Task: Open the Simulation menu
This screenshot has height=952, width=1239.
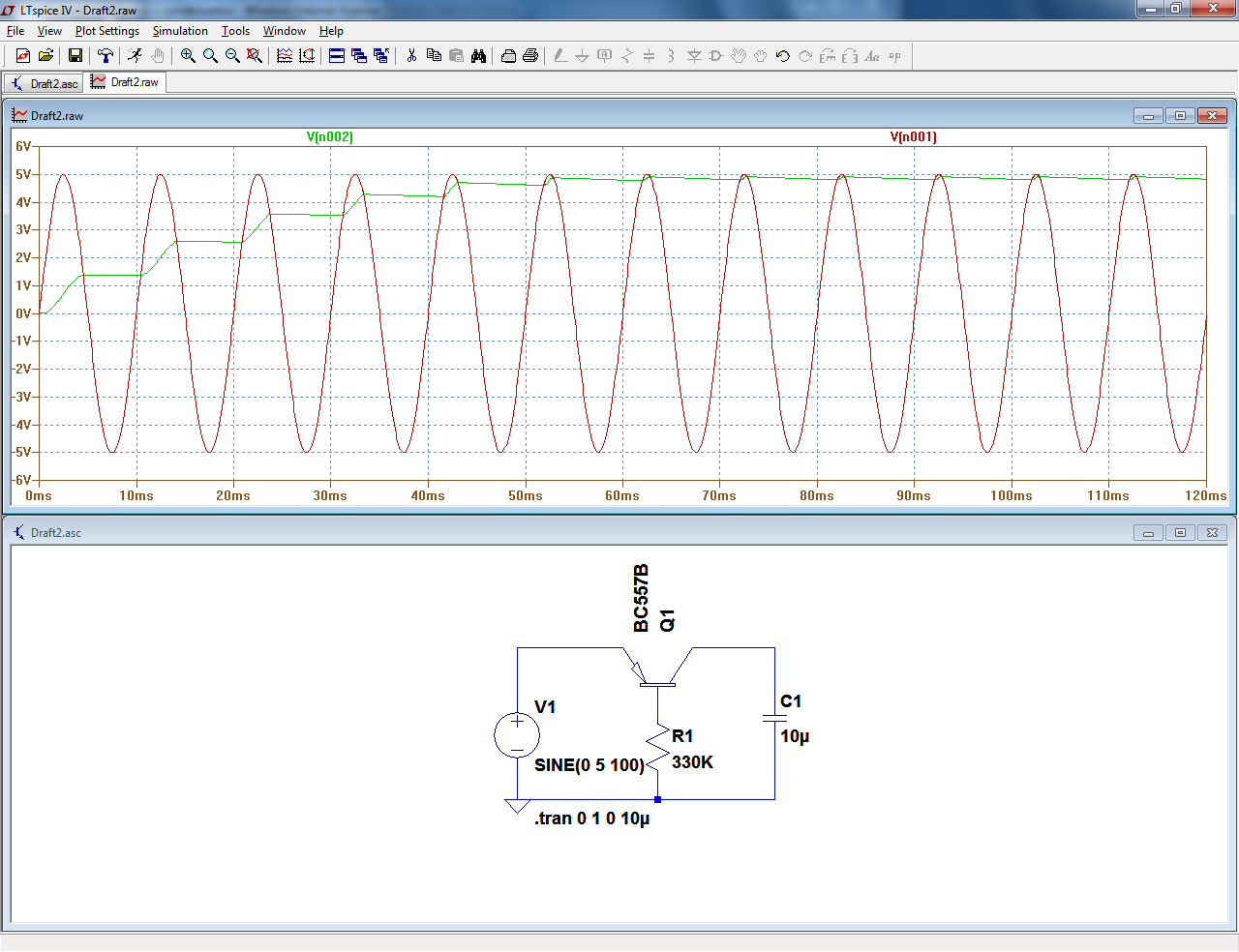Action: click(180, 31)
